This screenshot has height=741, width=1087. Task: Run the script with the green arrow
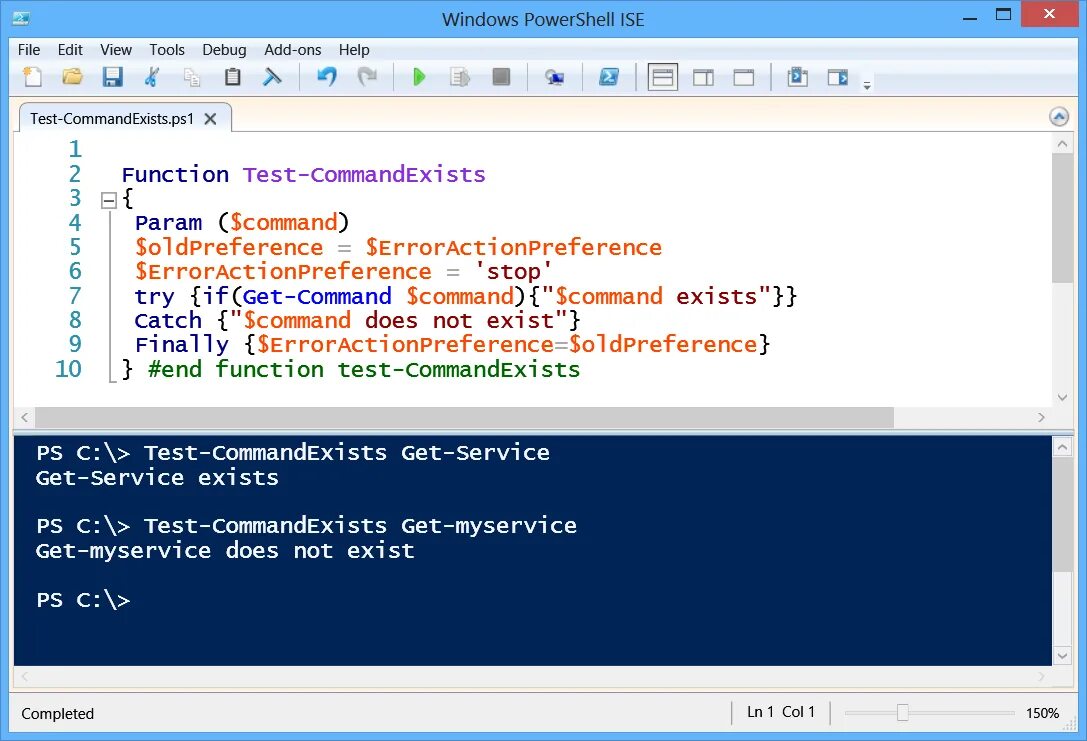click(419, 76)
